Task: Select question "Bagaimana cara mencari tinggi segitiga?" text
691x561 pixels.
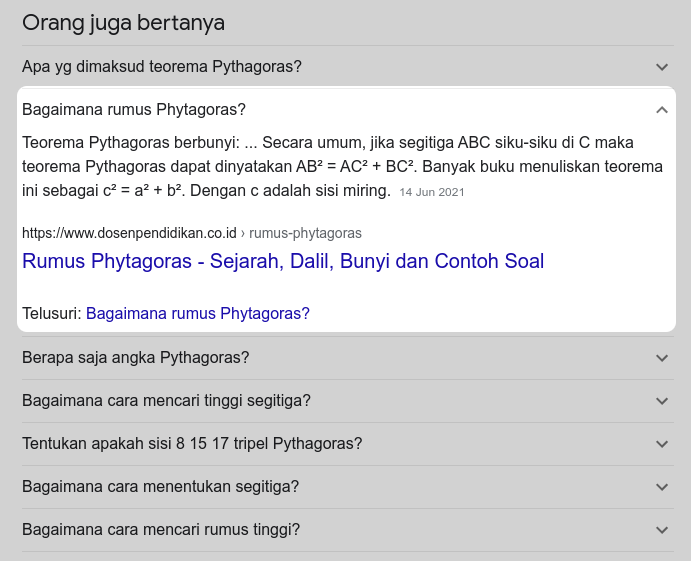Action: coord(166,401)
